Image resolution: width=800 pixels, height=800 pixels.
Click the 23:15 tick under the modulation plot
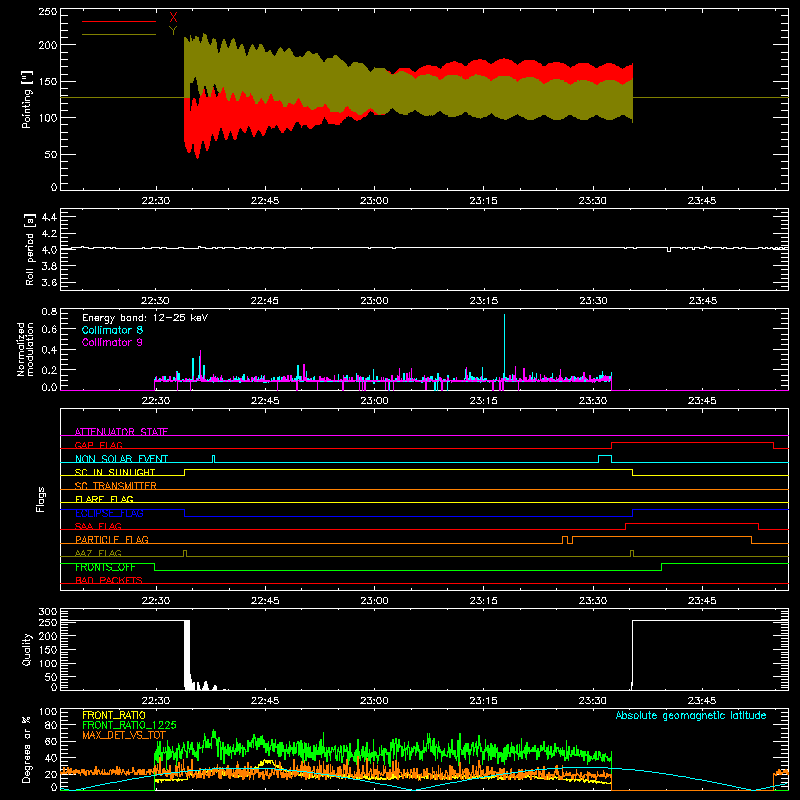(483, 401)
